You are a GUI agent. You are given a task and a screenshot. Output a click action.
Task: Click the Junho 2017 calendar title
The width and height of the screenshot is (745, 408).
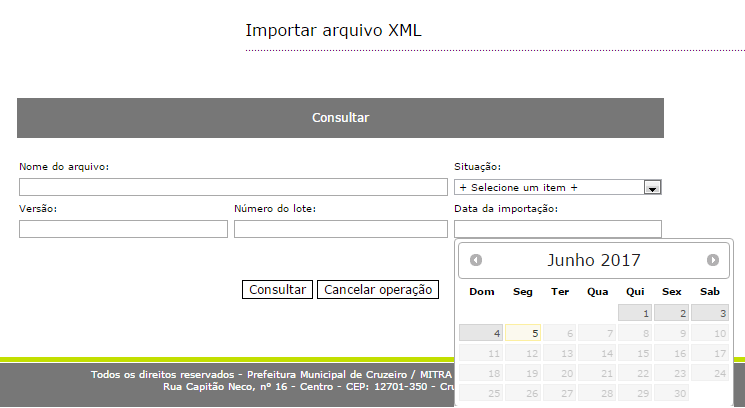tap(594, 260)
